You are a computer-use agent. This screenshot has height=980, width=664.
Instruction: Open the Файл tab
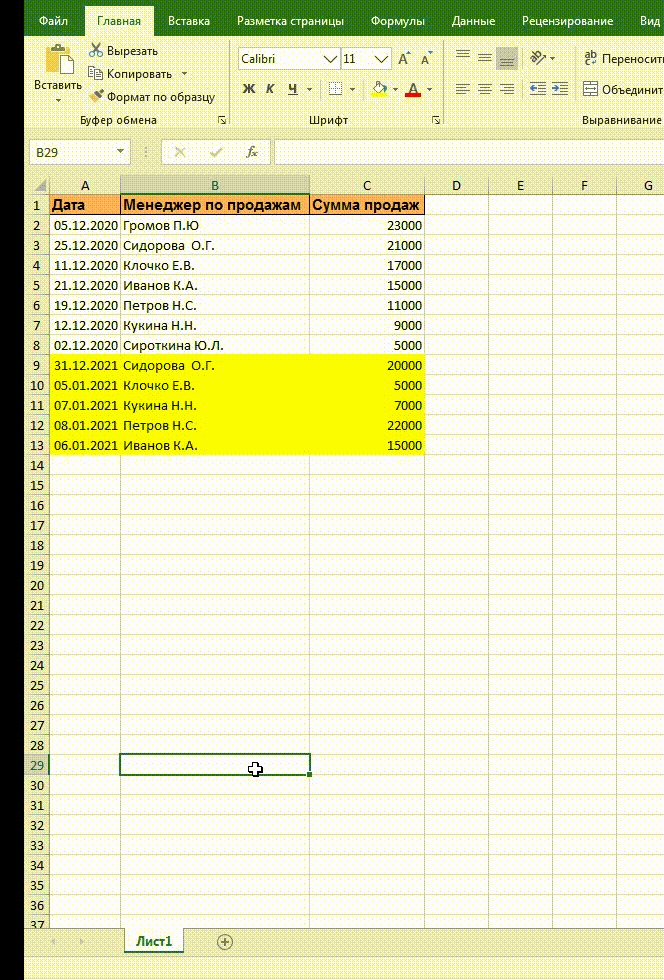pyautogui.click(x=53, y=21)
